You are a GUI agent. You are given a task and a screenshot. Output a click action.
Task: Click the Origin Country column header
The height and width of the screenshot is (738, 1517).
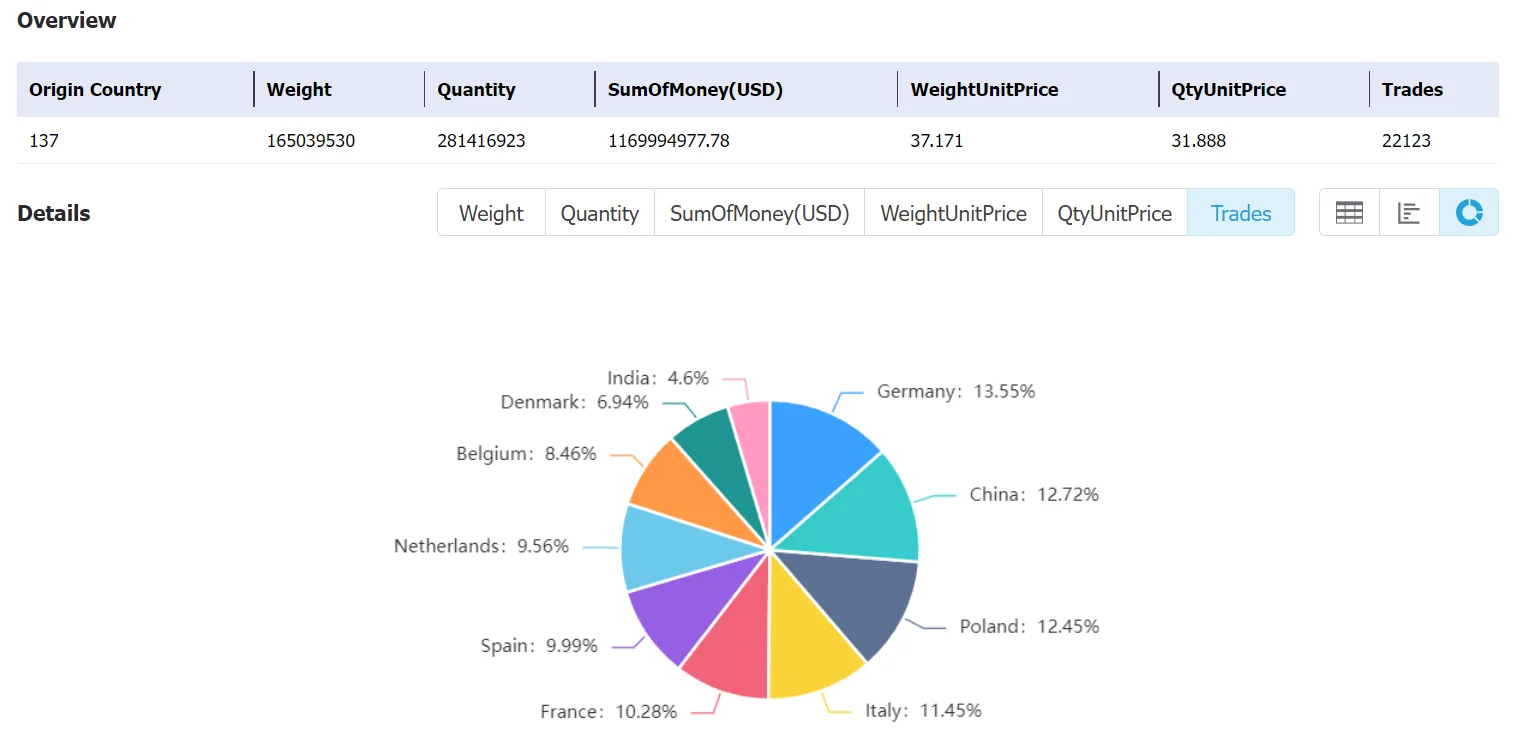95,90
